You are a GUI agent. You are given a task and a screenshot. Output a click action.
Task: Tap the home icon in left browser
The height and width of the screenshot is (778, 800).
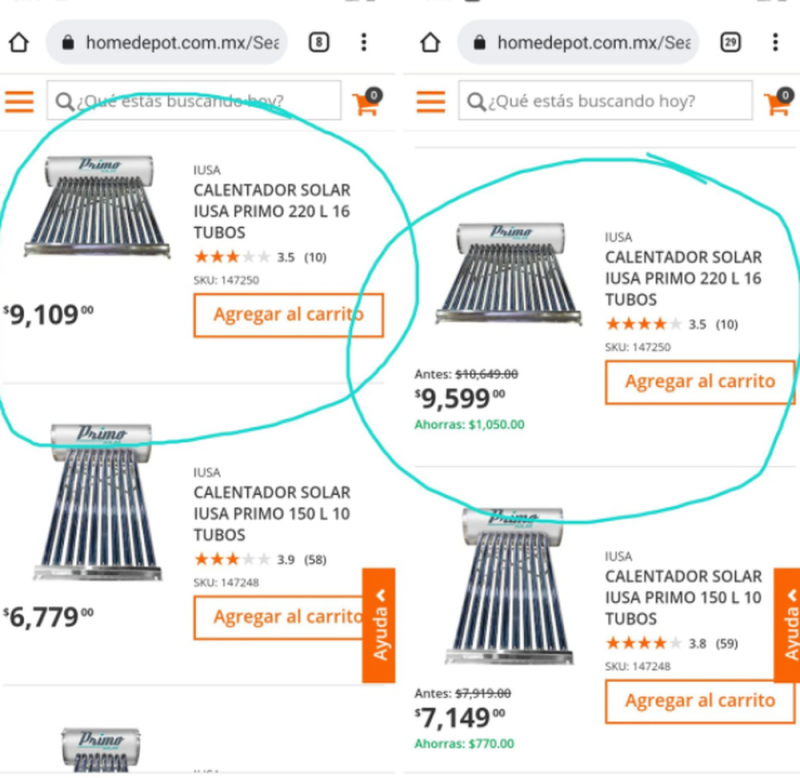[19, 43]
